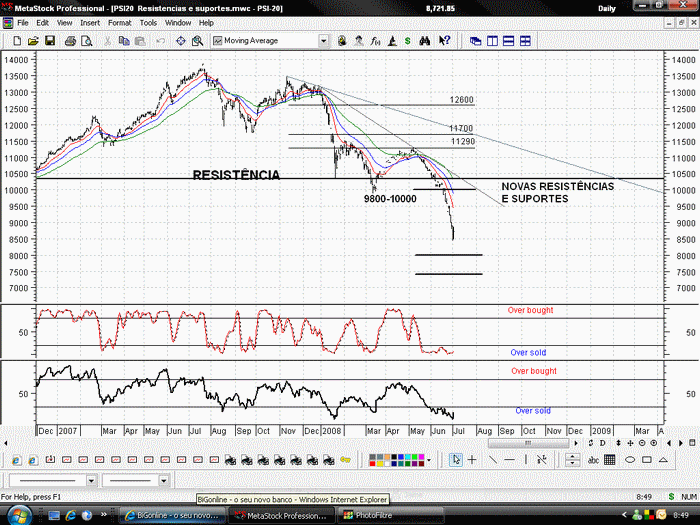700x525 pixels.
Task: Pick the yellow color swatch
Action: coord(379,463)
